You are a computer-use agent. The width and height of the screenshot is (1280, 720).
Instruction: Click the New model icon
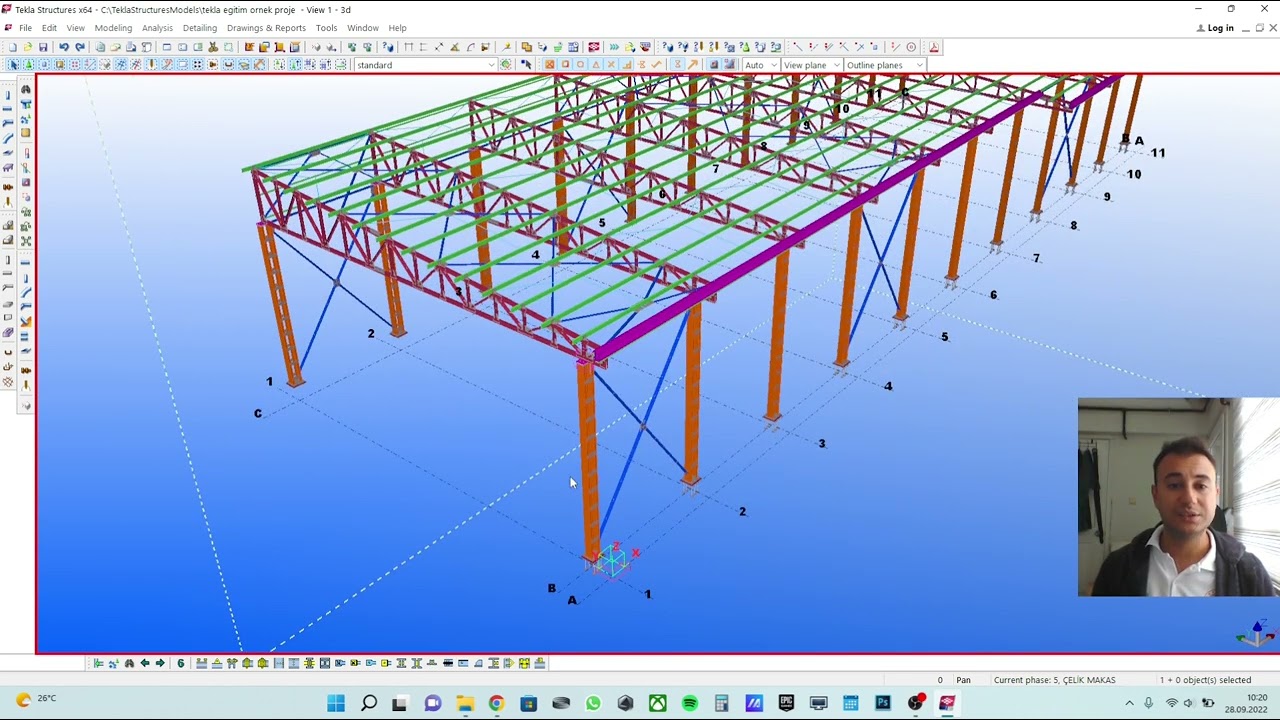12,47
